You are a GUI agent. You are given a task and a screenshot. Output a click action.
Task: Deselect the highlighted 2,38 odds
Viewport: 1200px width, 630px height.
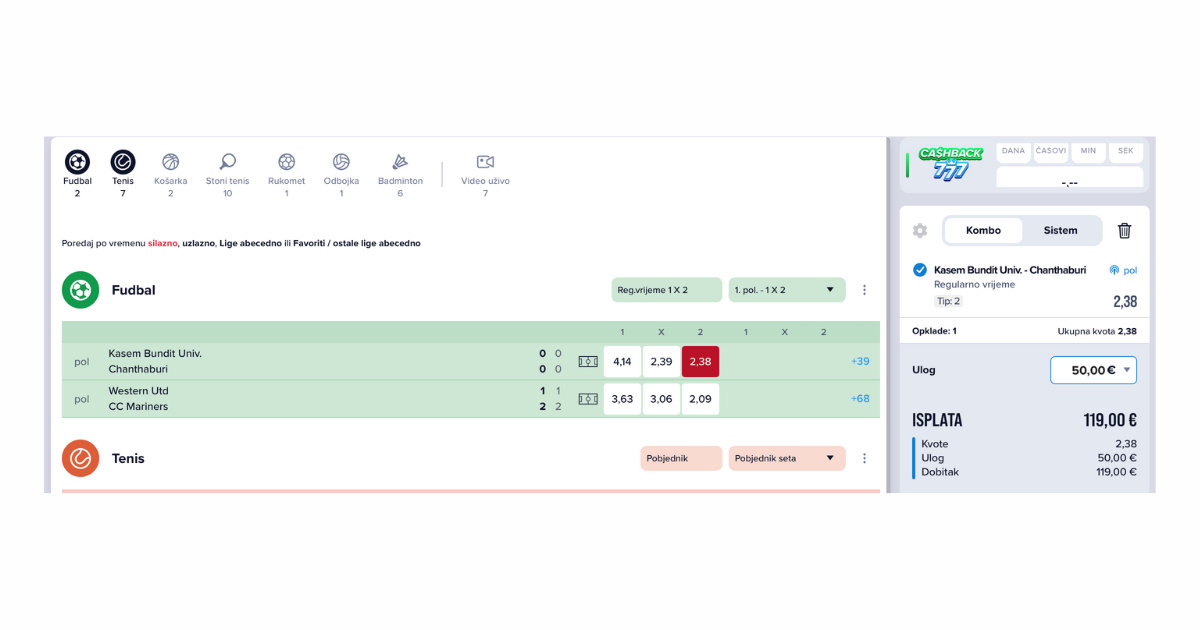click(x=700, y=362)
